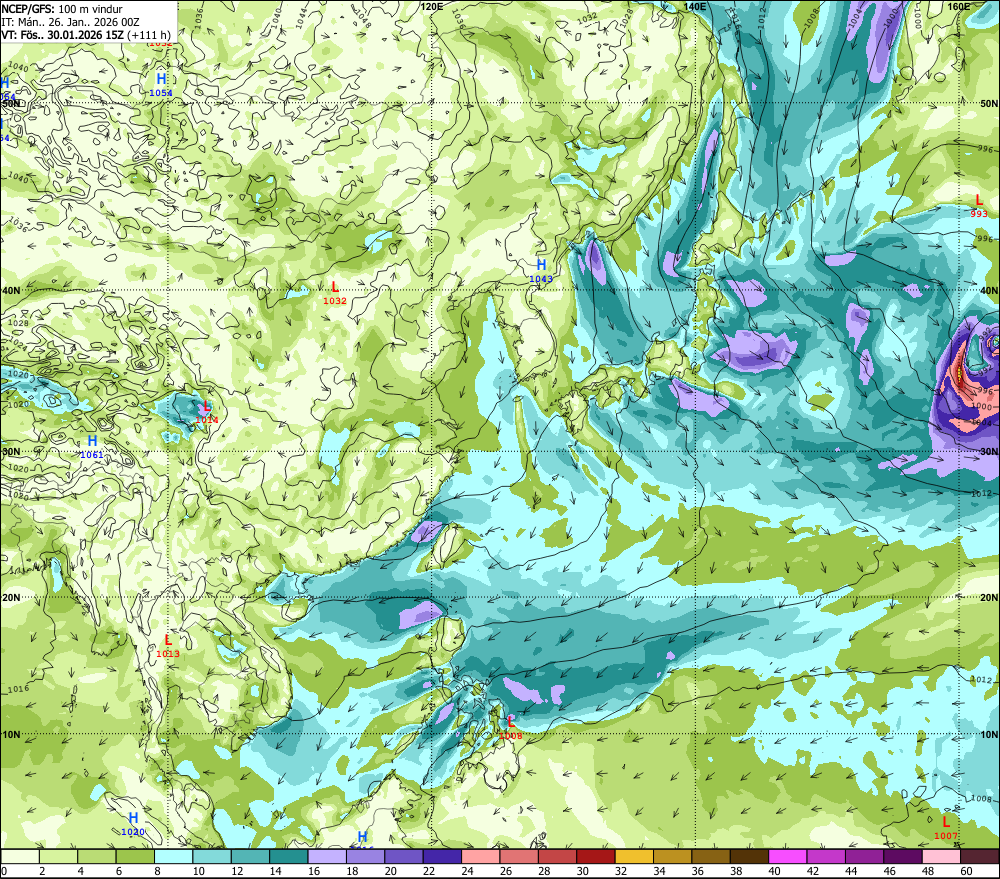This screenshot has height=879, width=1000.
Task: Click the legend scale number '0'
Action: tap(4, 871)
